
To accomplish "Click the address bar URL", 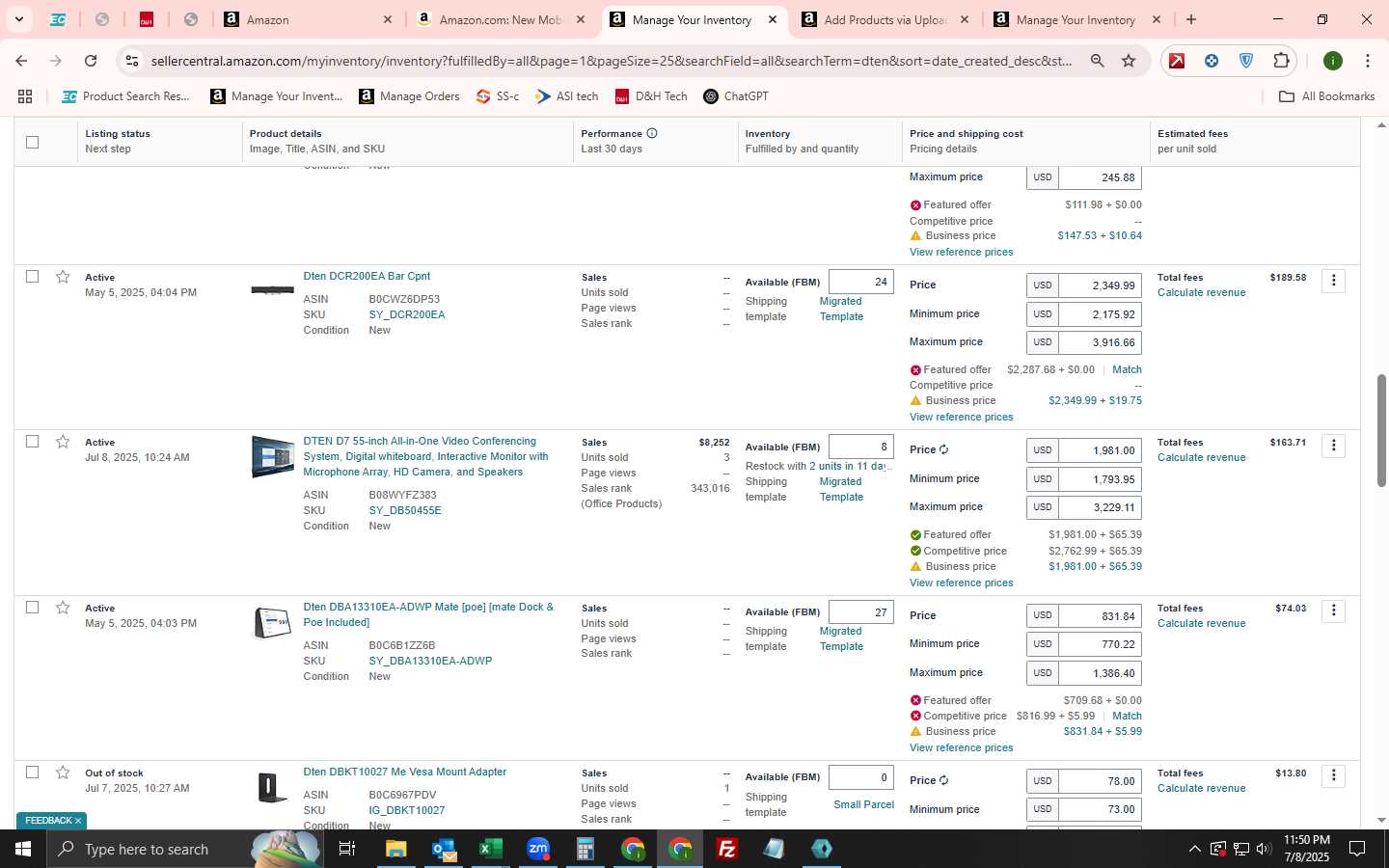I will 612,61.
